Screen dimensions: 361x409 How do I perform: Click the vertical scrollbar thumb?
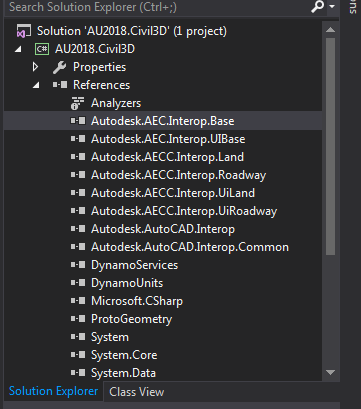[x=330, y=146]
